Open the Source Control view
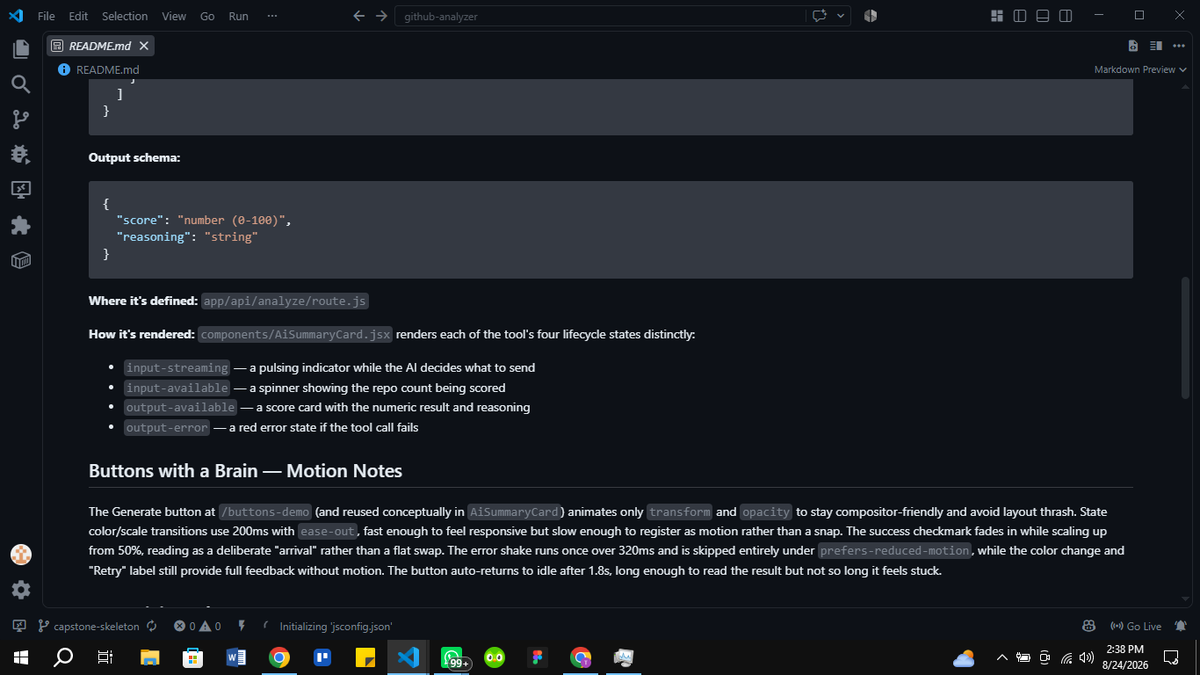This screenshot has width=1200, height=675. coord(20,120)
